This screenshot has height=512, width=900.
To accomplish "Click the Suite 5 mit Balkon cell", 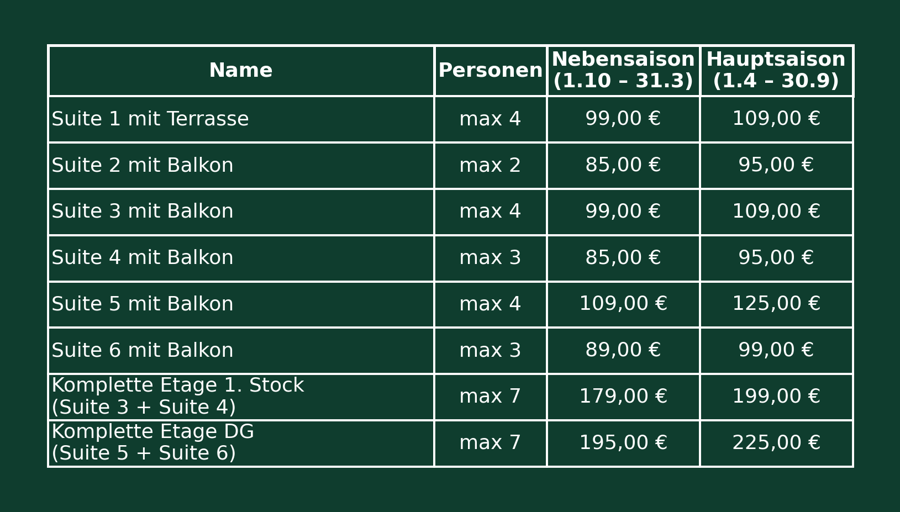I will (142, 304).
